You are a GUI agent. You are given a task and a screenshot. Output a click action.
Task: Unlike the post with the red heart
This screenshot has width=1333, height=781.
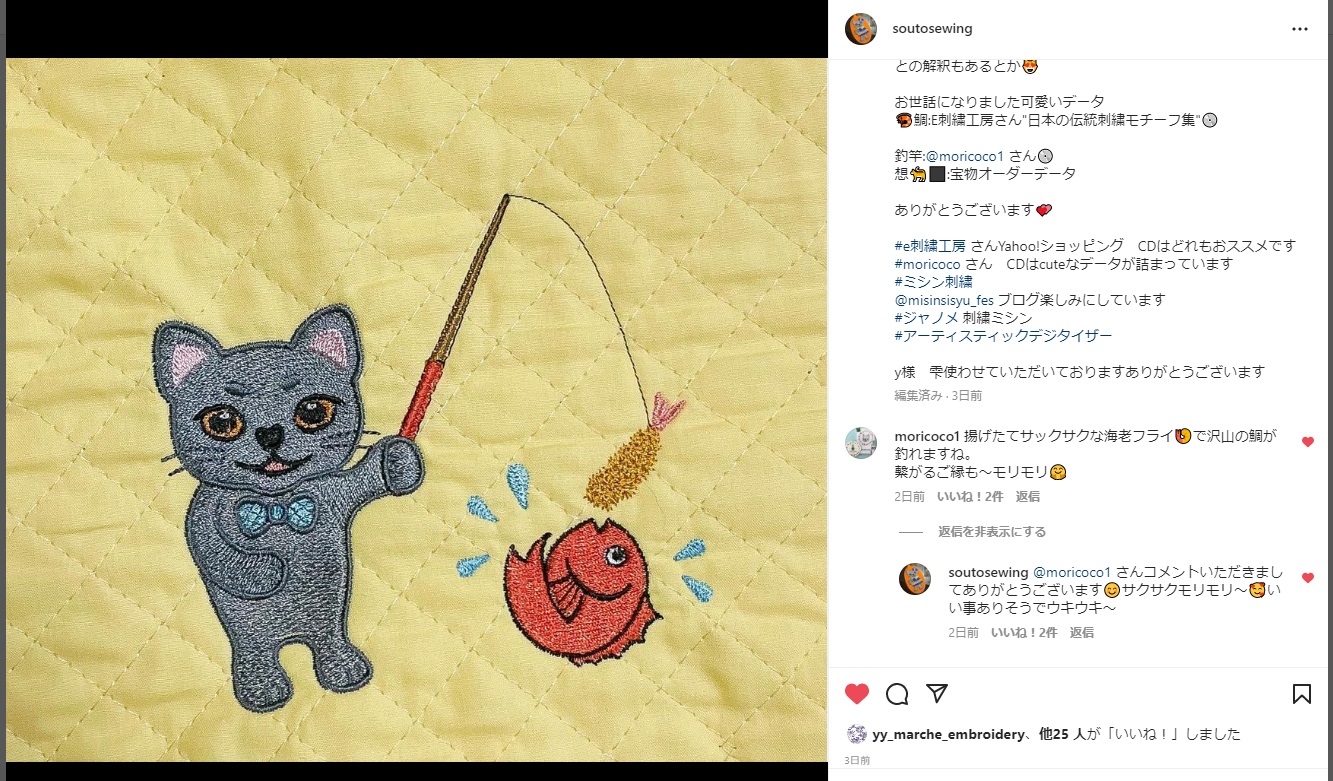pyautogui.click(x=857, y=694)
